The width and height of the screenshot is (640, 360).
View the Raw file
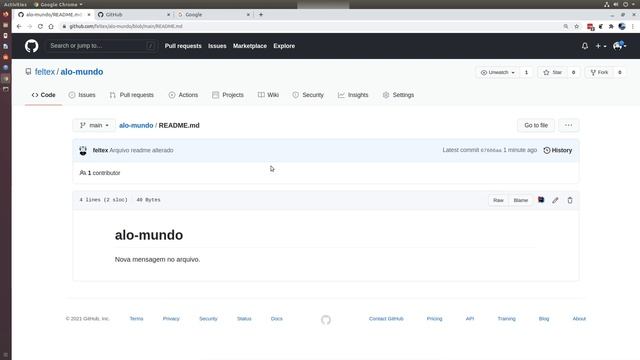click(498, 200)
